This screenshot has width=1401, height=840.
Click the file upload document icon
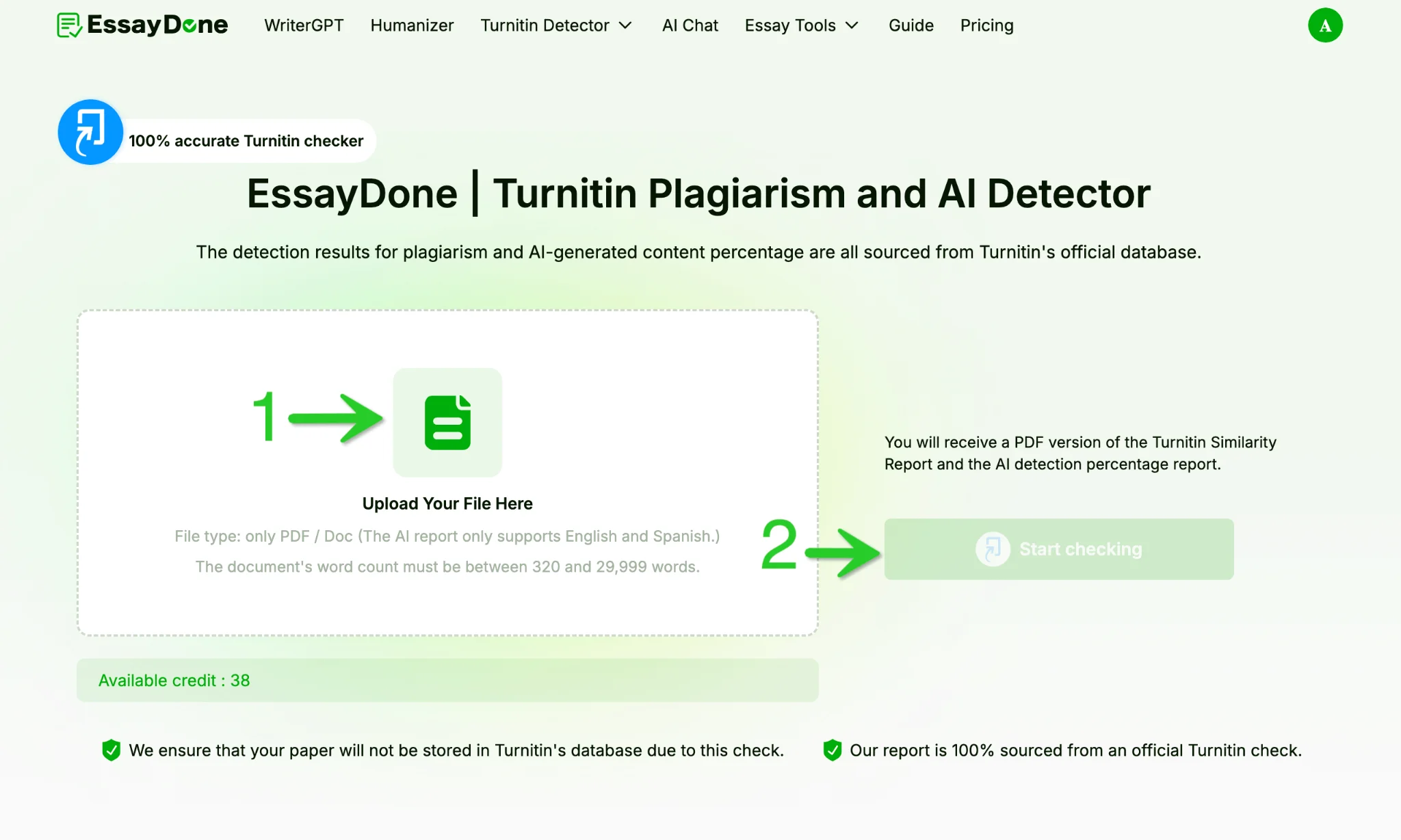447,421
